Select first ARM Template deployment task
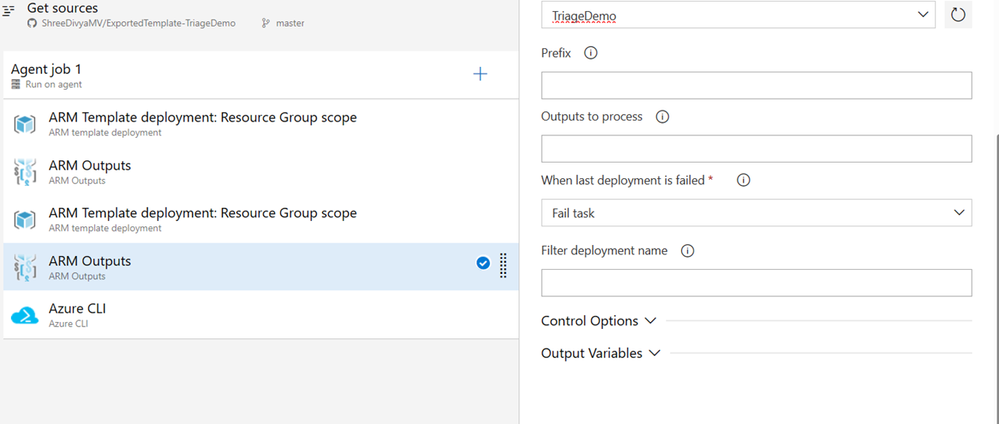 coord(202,123)
